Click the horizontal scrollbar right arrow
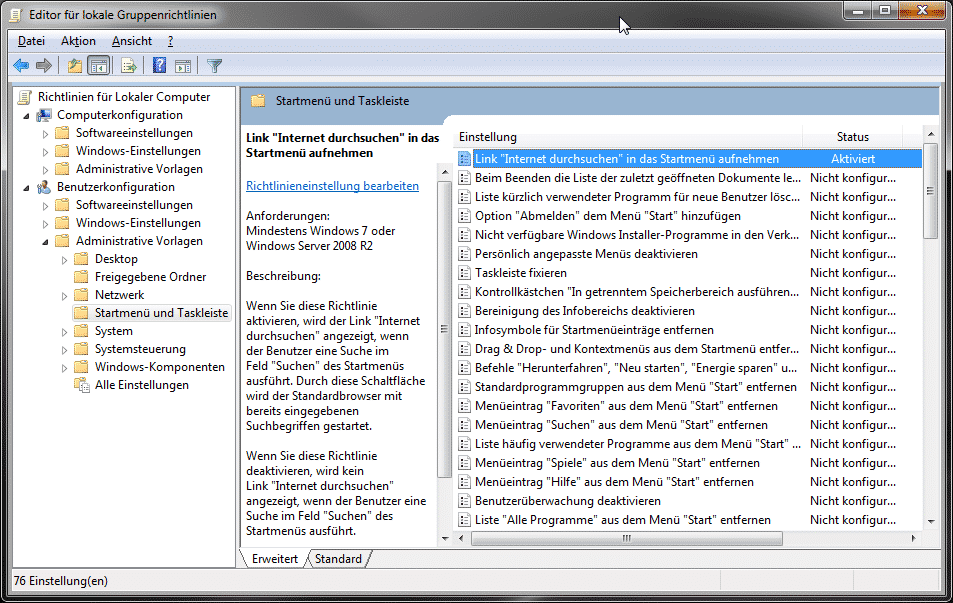The width and height of the screenshot is (953, 603). [x=913, y=539]
